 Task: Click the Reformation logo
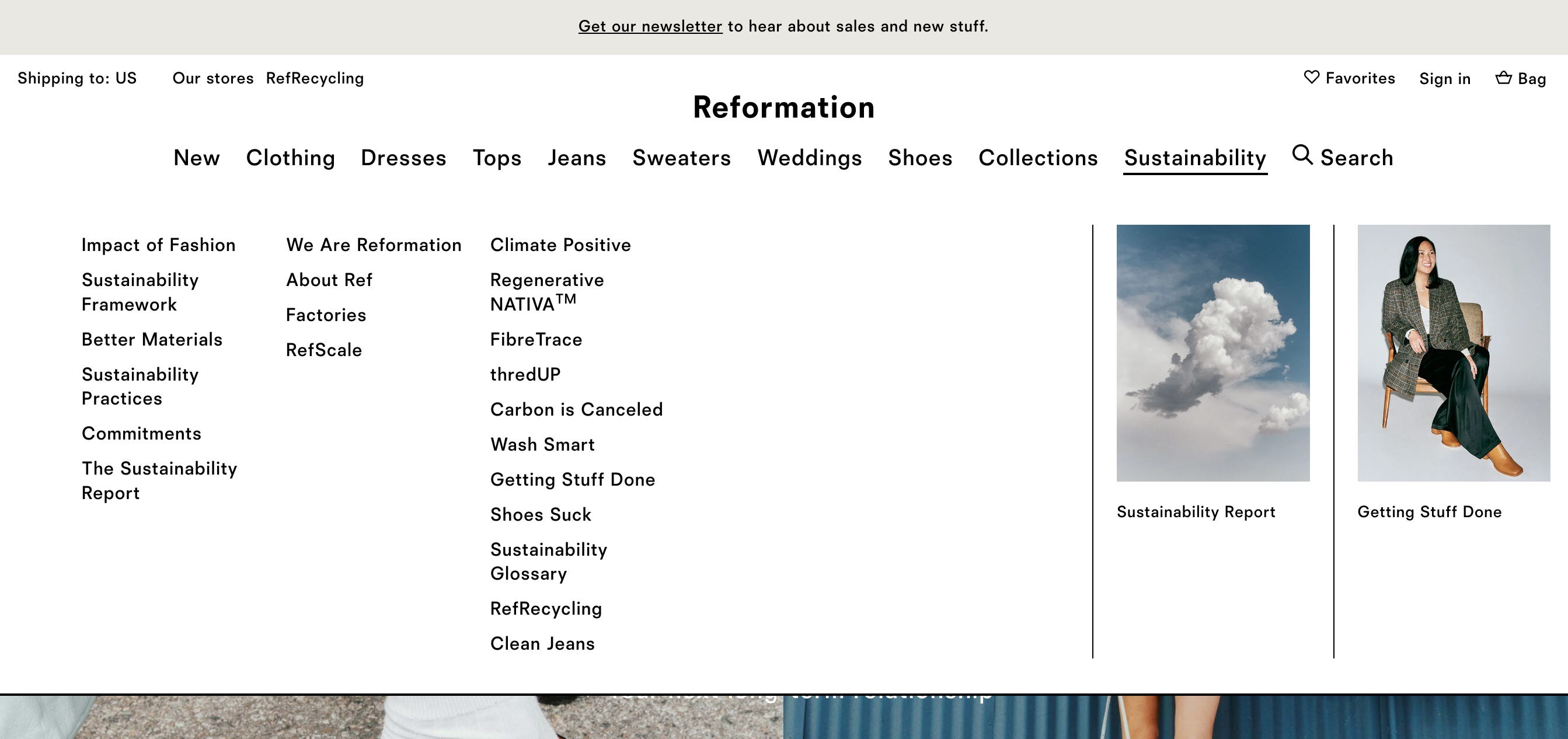[x=783, y=107]
